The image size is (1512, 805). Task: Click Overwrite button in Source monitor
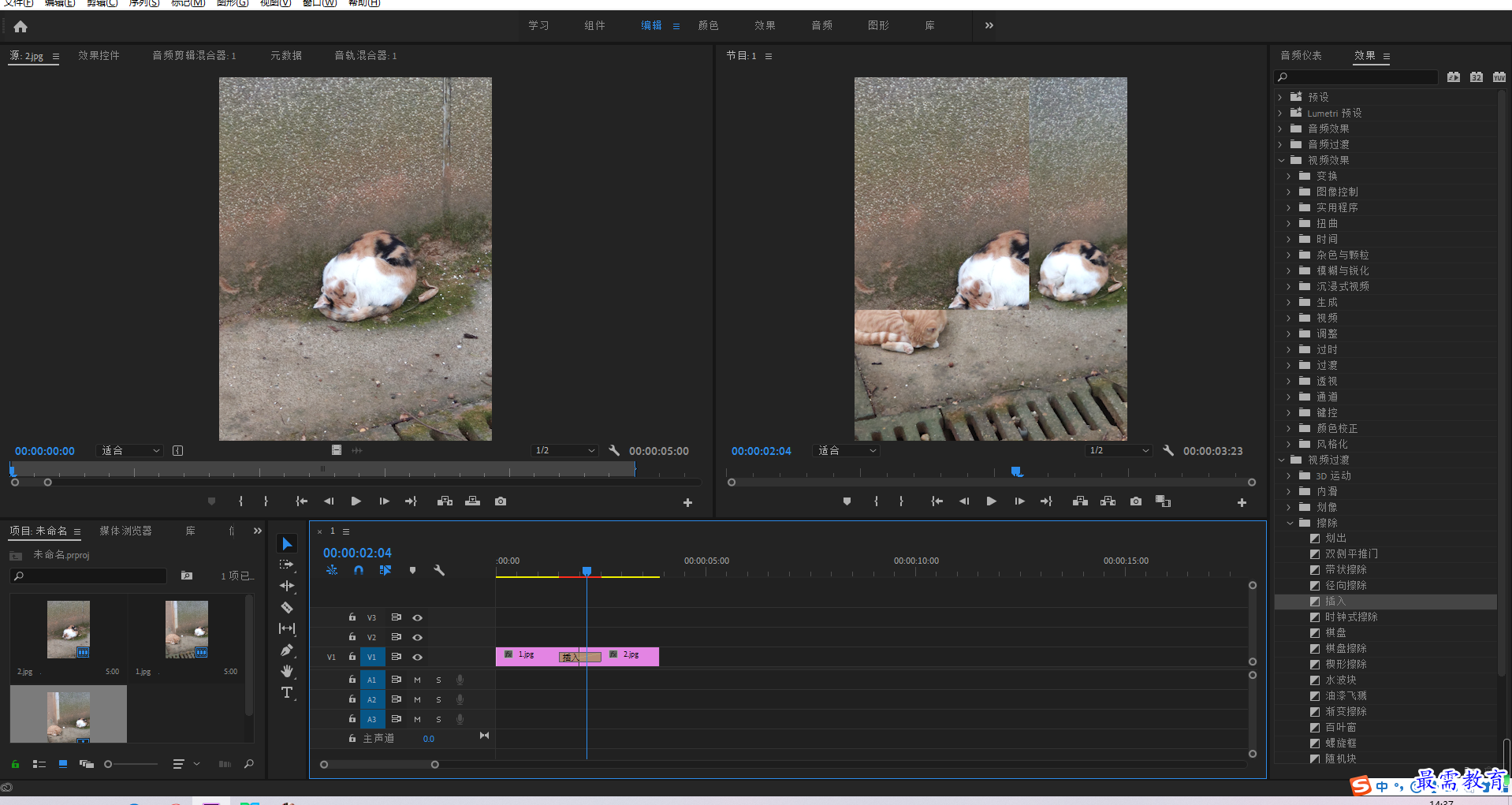473,501
